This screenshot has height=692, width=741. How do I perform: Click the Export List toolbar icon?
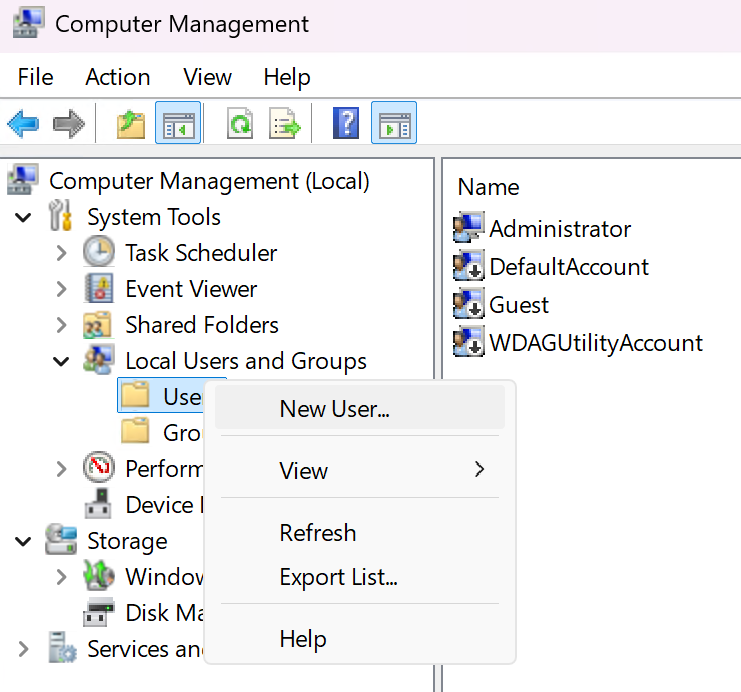click(285, 124)
